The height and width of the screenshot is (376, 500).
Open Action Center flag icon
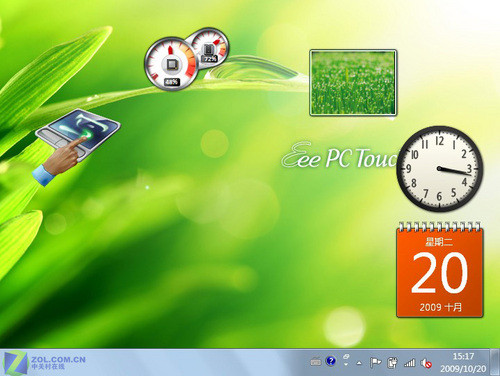[x=375, y=362]
